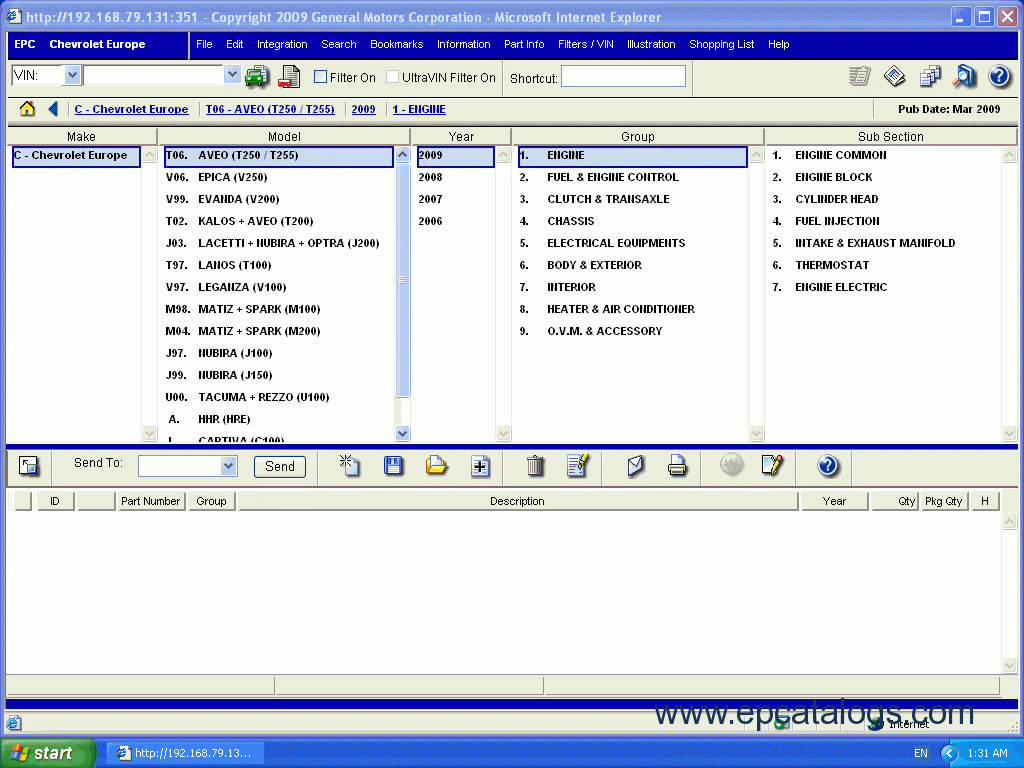Open a saved shopping list folder icon
Image resolution: width=1024 pixels, height=768 pixels.
coord(436,466)
